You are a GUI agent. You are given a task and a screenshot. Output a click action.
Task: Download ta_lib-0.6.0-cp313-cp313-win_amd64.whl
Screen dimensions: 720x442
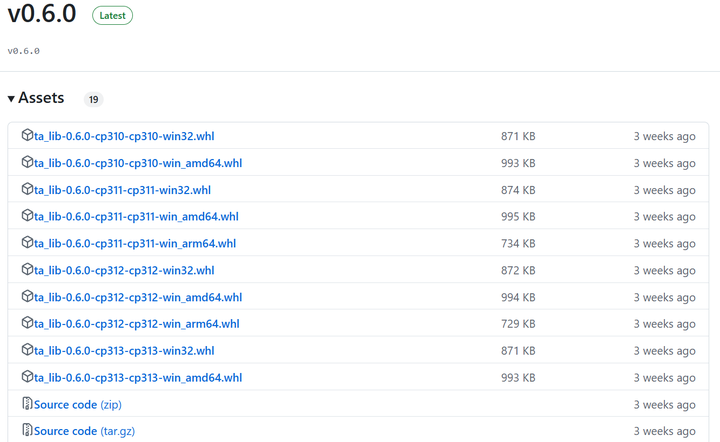[138, 378]
